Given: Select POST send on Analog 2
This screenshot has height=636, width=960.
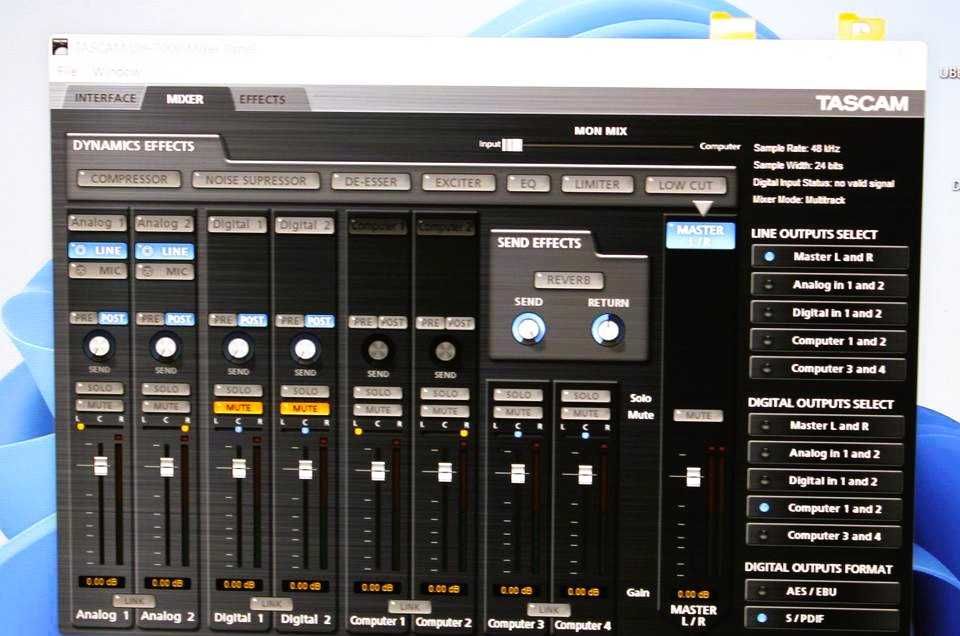Looking at the screenshot, I should point(179,319).
